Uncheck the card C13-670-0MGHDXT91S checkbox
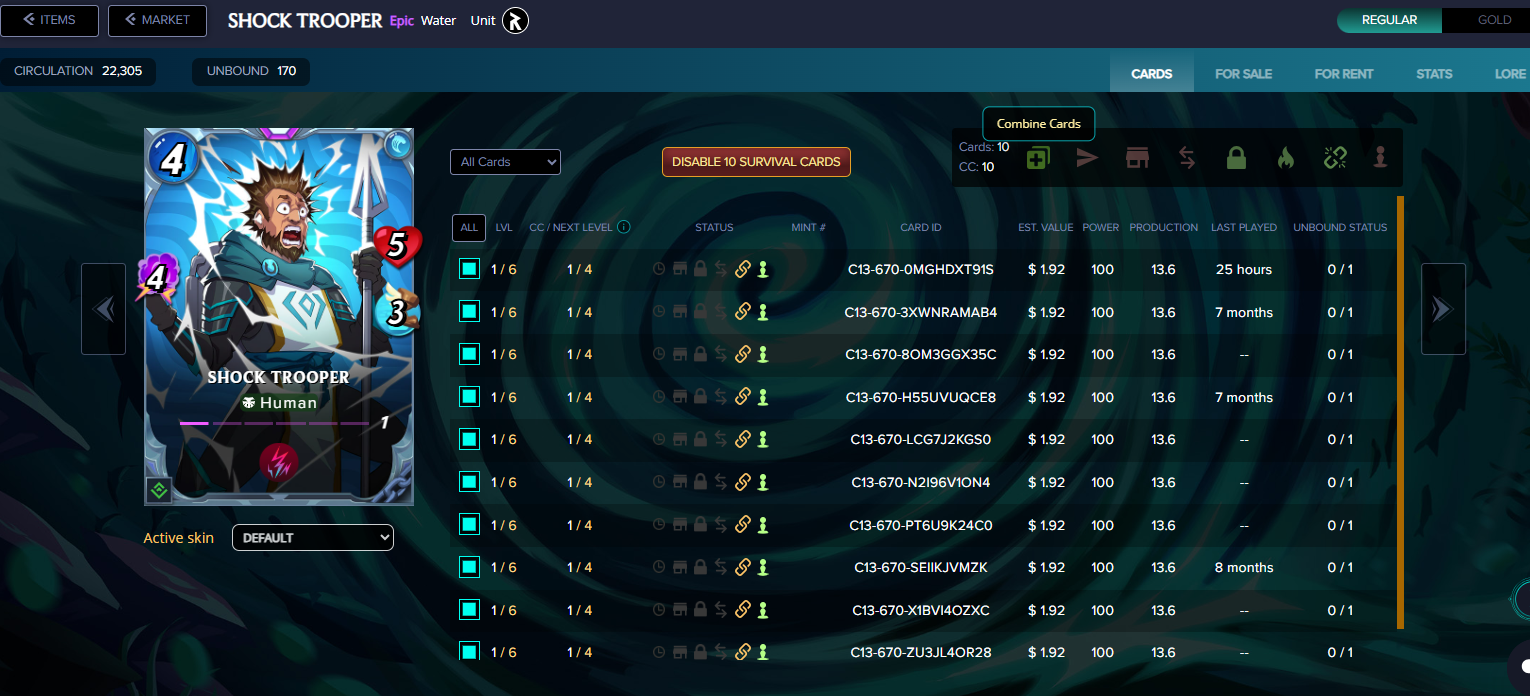The height and width of the screenshot is (696, 1530). pos(470,269)
